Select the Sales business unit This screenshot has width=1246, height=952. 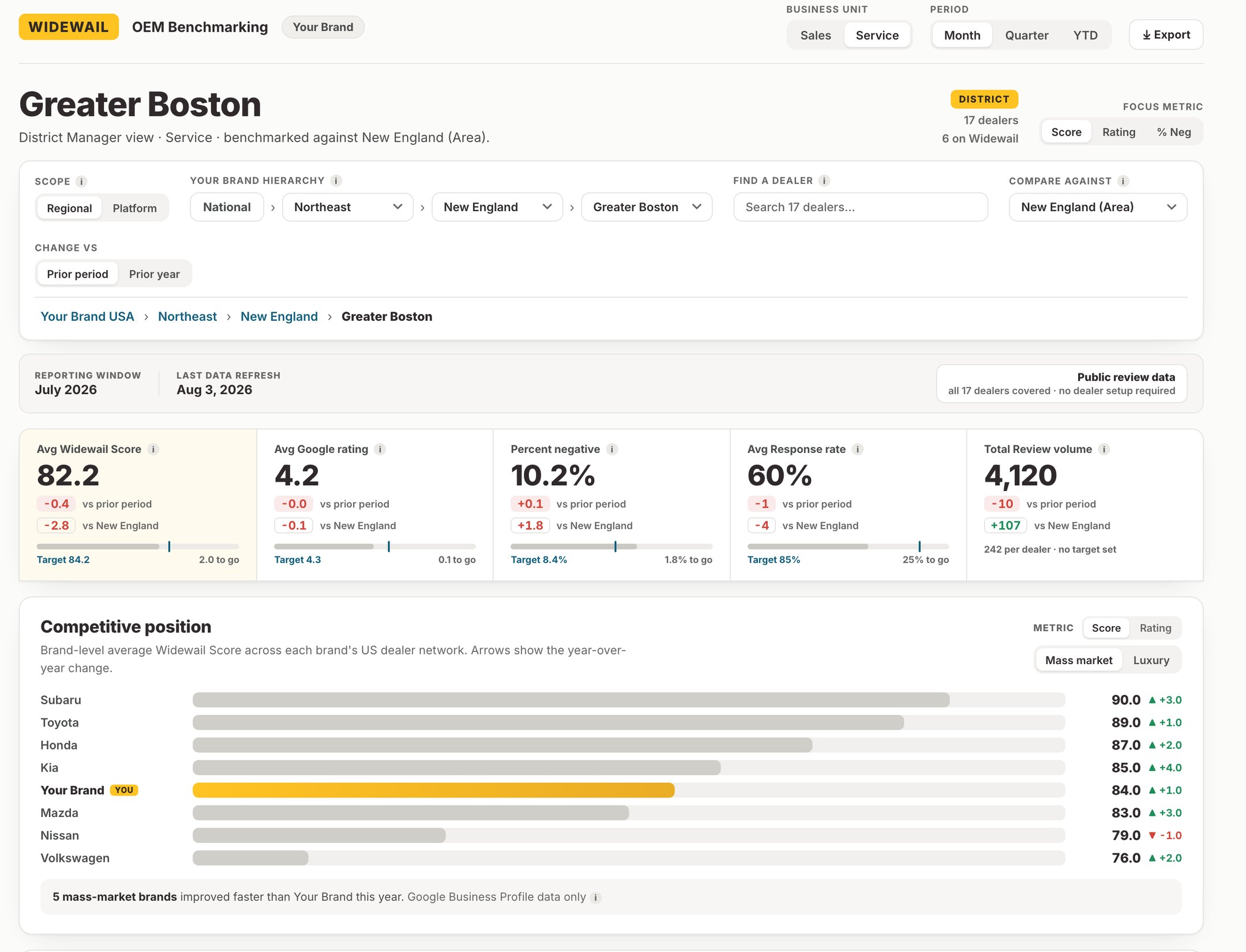click(815, 35)
